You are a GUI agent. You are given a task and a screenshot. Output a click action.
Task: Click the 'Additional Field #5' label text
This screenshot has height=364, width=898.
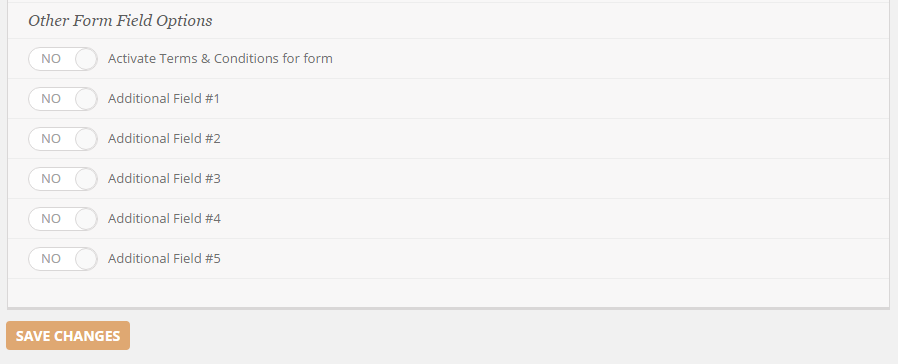click(x=164, y=259)
